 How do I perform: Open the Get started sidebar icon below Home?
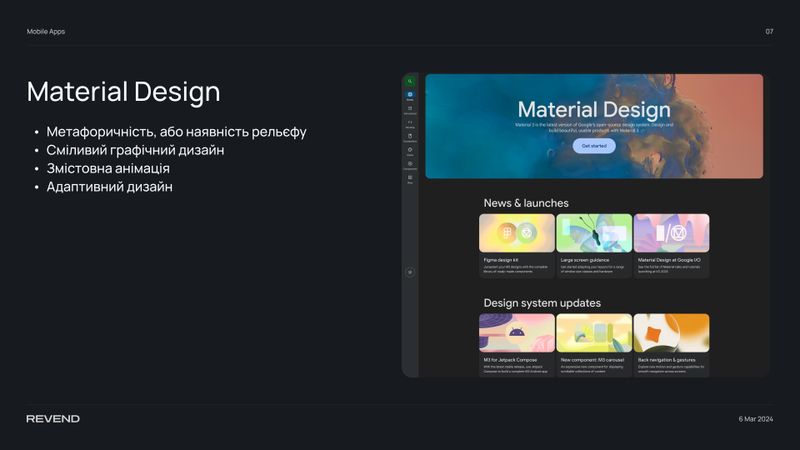[410, 109]
